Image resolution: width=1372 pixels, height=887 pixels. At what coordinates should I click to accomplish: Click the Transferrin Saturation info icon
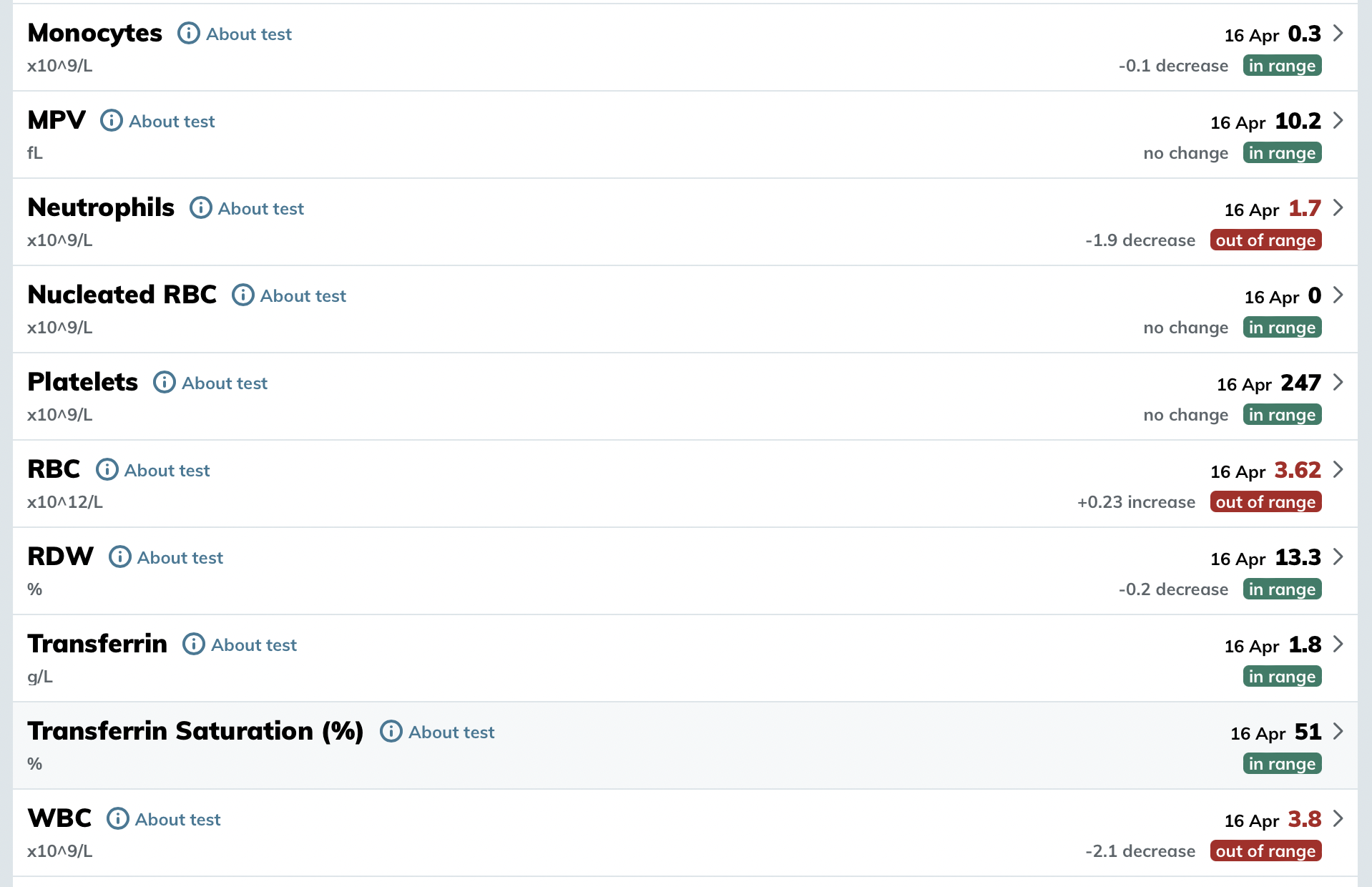click(x=391, y=732)
